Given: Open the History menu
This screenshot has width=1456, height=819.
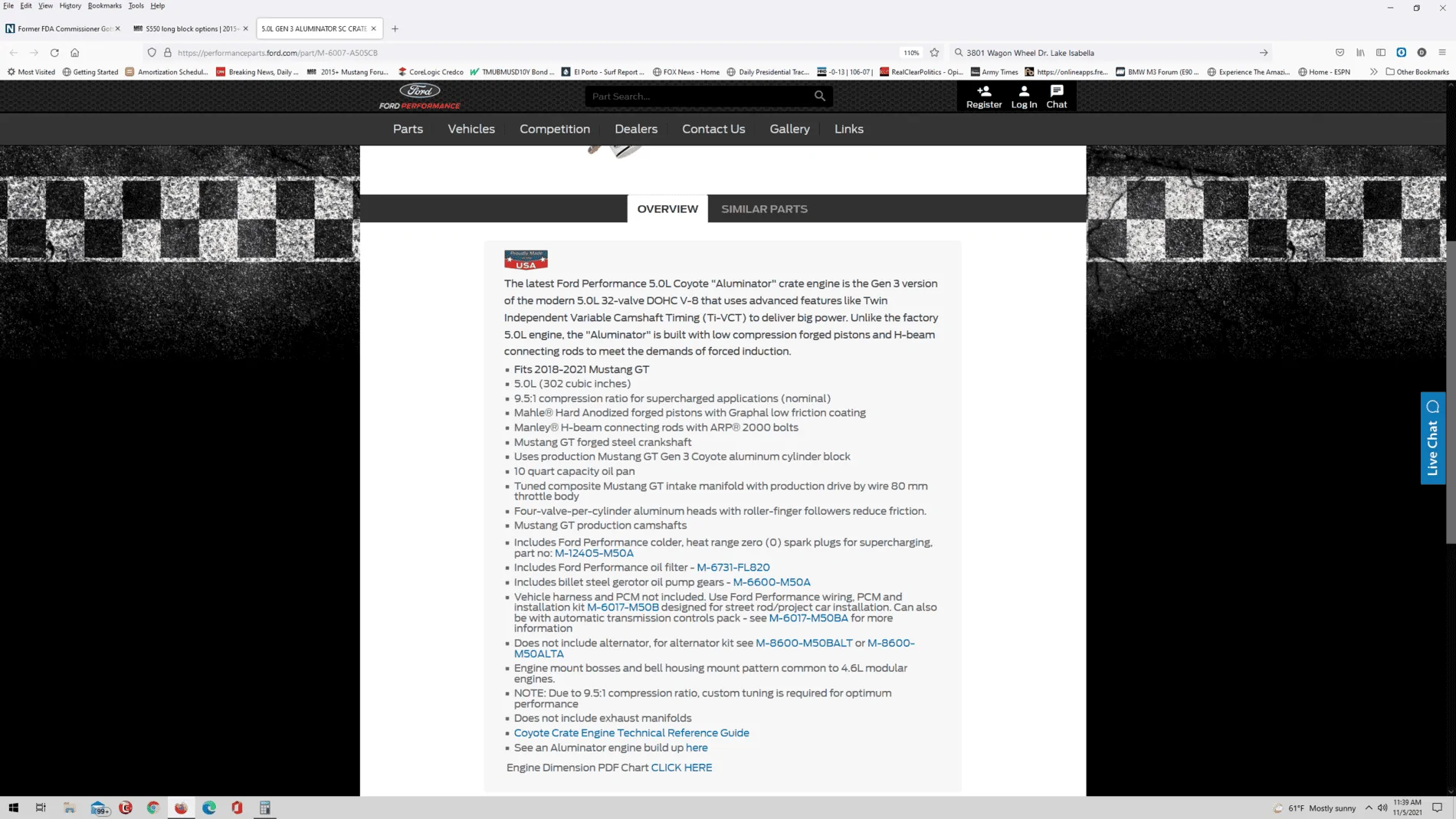Looking at the screenshot, I should (x=70, y=5).
